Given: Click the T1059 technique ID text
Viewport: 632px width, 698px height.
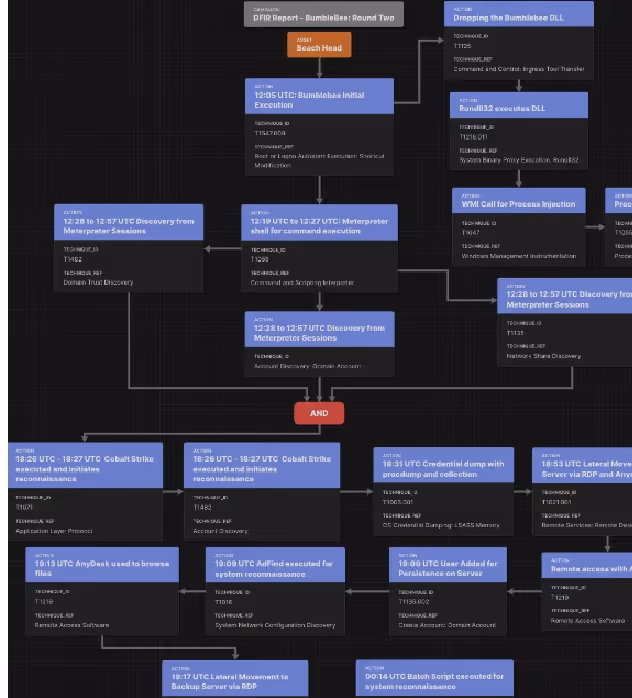Looking at the screenshot, I should click(259, 260).
